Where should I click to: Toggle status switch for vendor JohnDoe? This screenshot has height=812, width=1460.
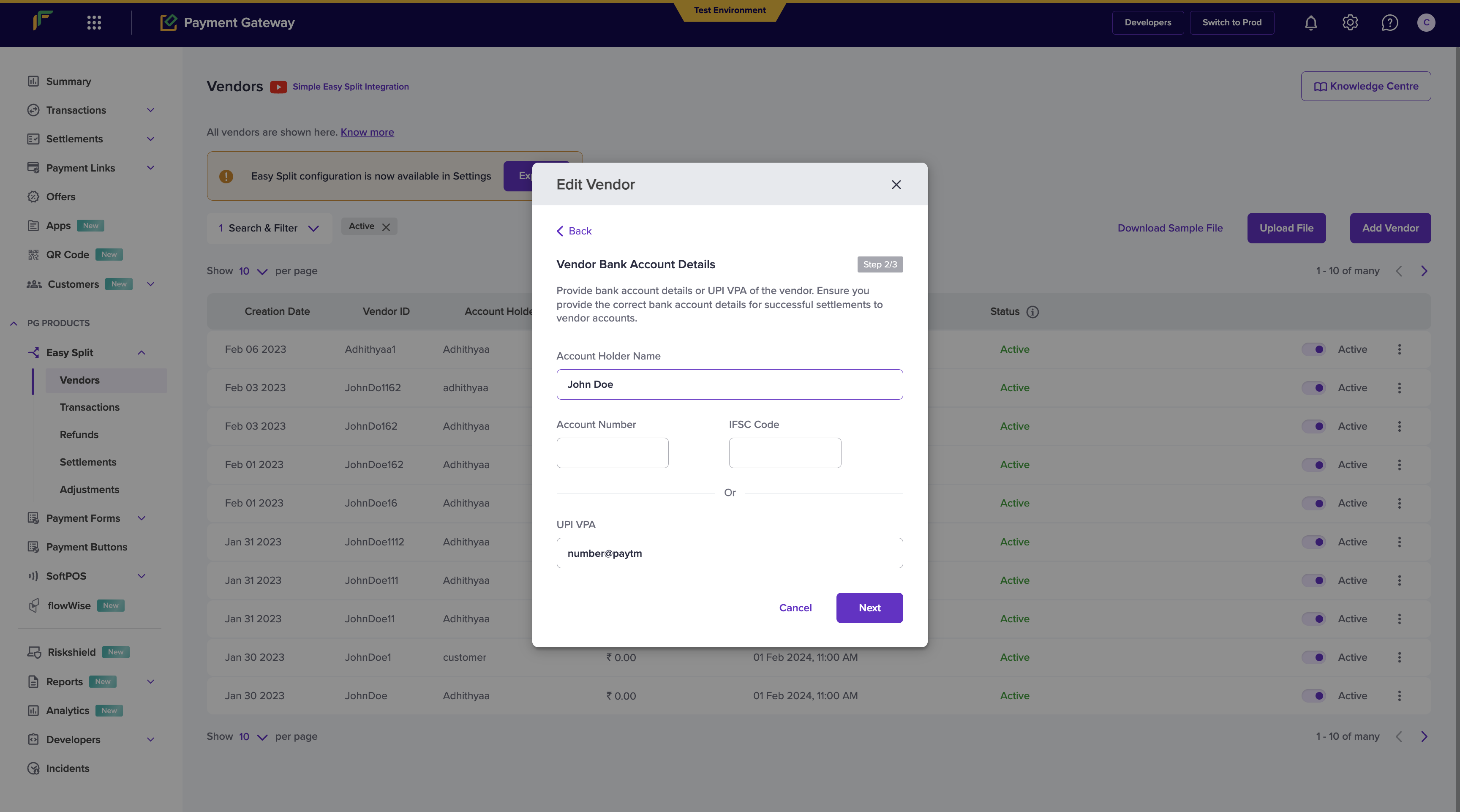coord(1313,696)
